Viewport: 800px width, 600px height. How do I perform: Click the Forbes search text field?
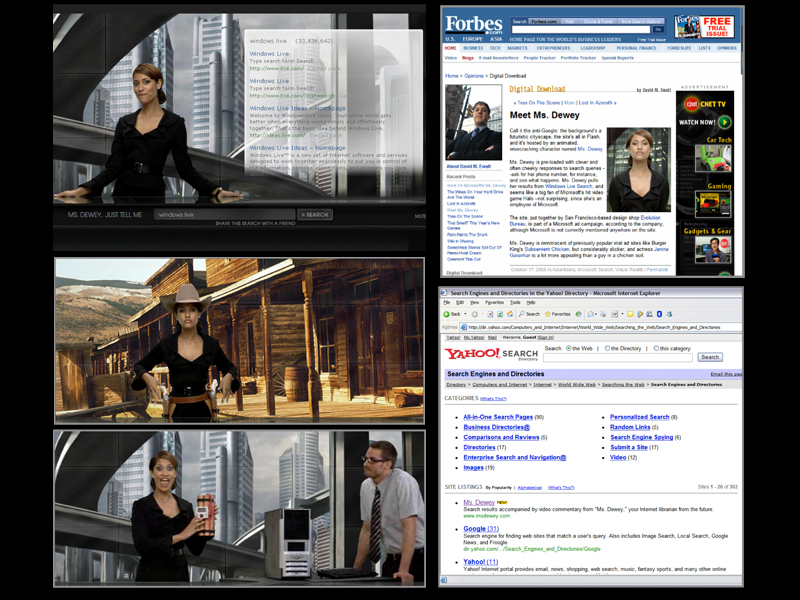(581, 30)
